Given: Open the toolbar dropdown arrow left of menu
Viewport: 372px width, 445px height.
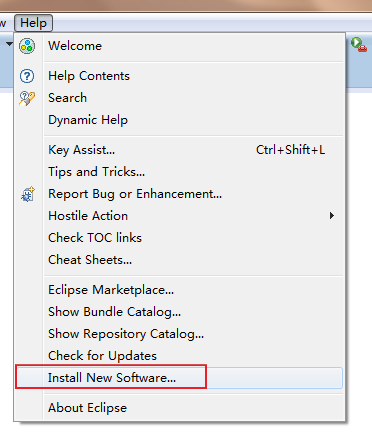Looking at the screenshot, I should 9,44.
